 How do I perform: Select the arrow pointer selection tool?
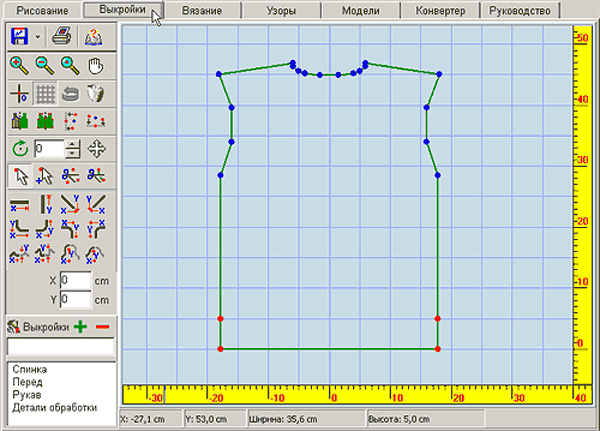20,176
